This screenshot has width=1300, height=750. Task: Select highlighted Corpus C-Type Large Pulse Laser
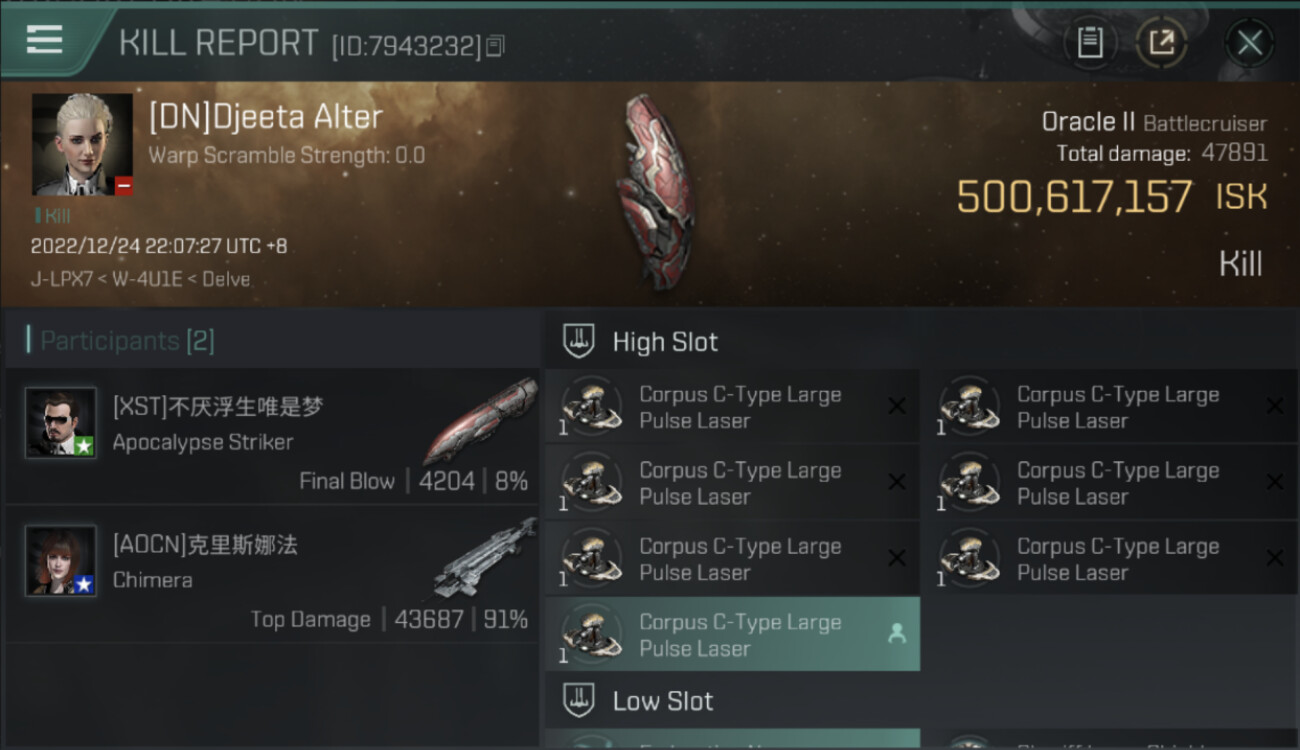pos(732,634)
